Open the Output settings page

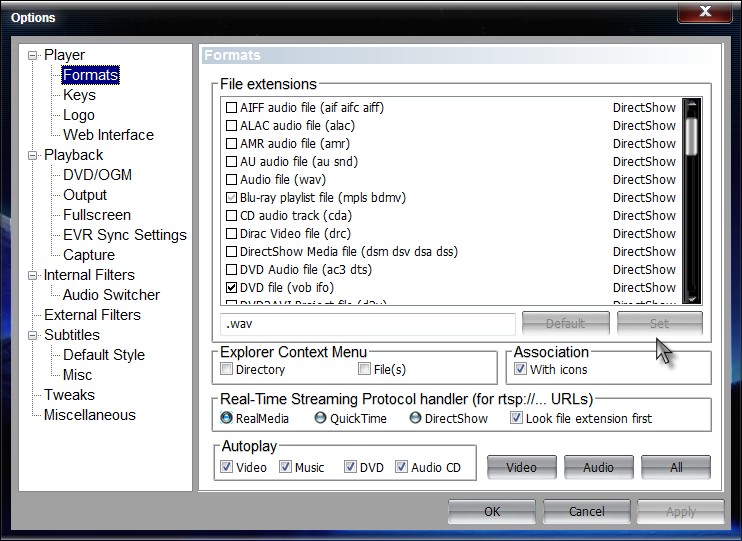[85, 195]
